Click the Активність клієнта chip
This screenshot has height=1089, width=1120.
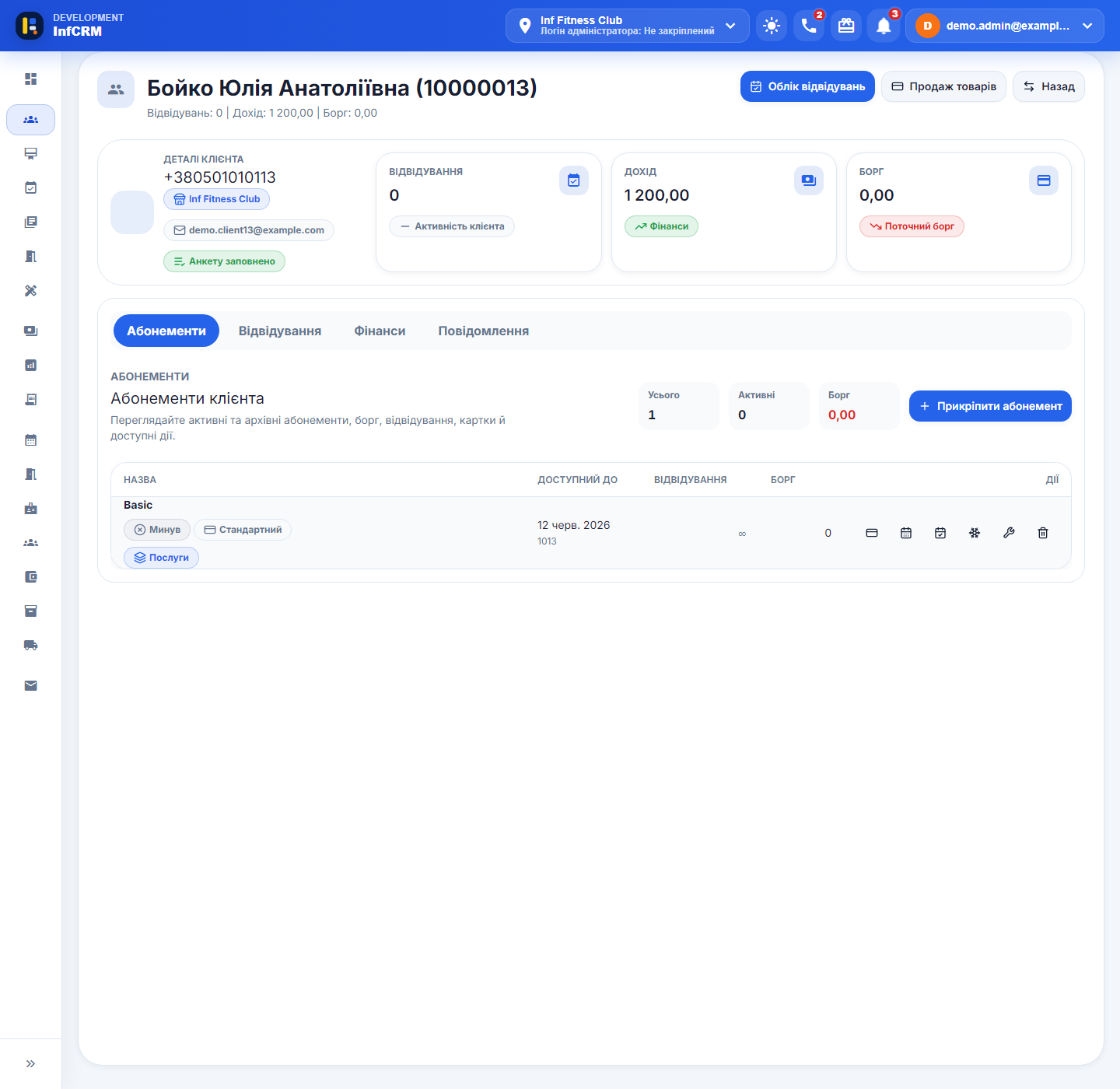[x=452, y=226]
